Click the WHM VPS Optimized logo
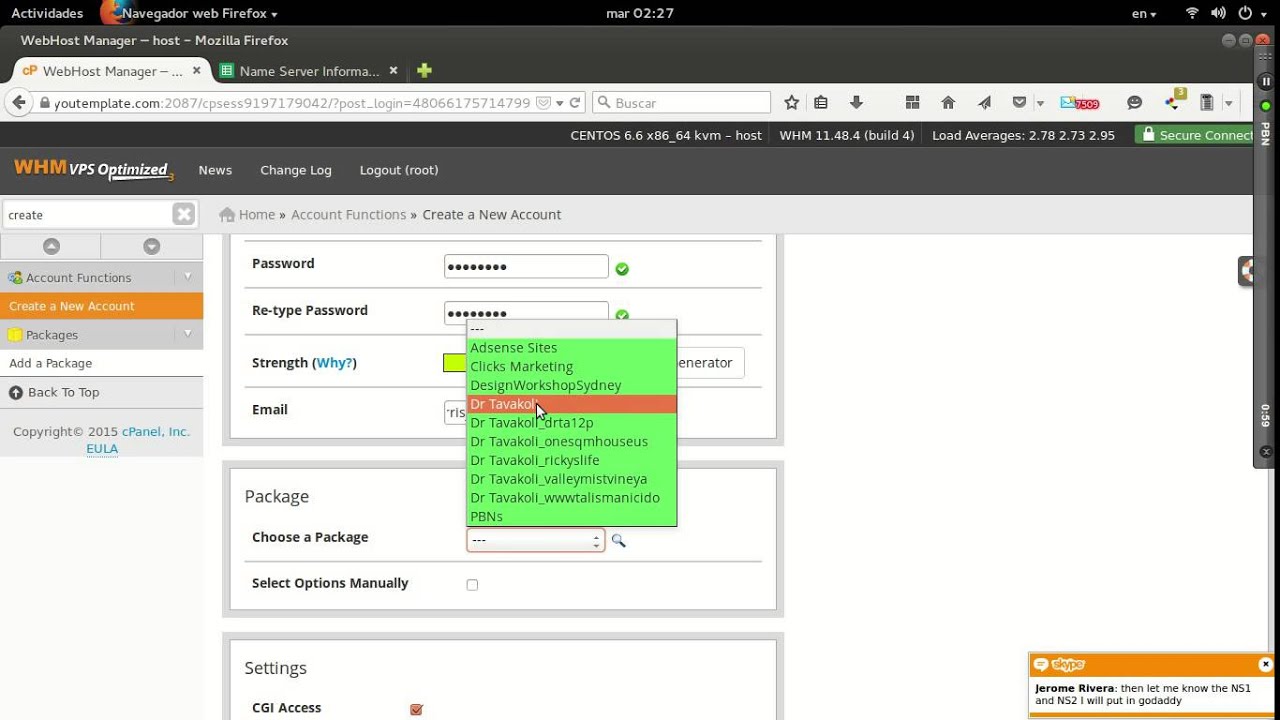 [93, 170]
